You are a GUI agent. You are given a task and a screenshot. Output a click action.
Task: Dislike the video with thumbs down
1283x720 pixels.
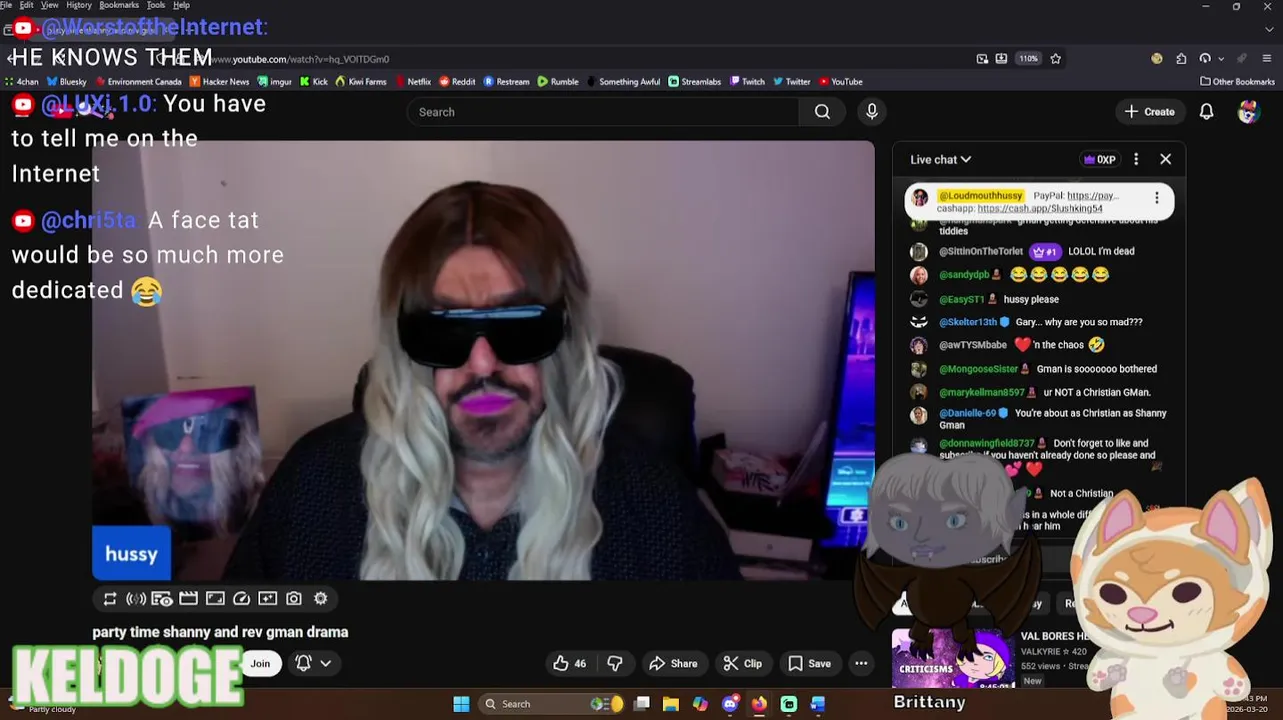click(615, 663)
